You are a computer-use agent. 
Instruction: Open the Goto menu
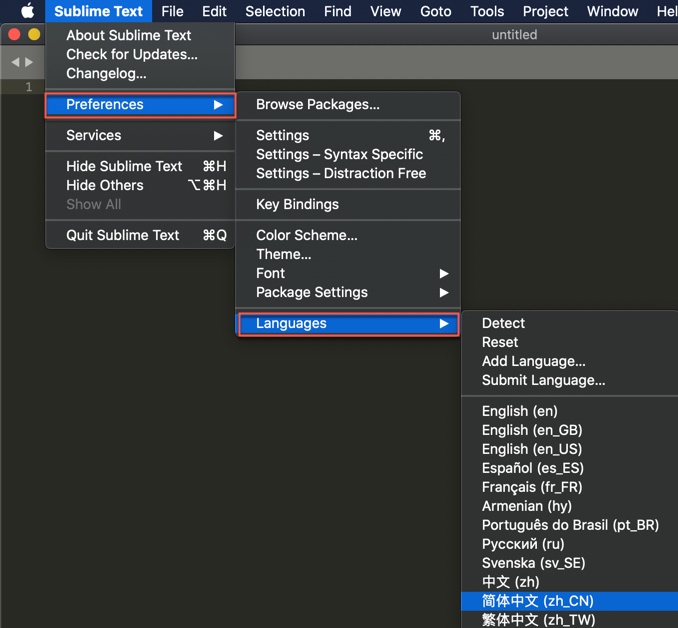[x=435, y=11]
